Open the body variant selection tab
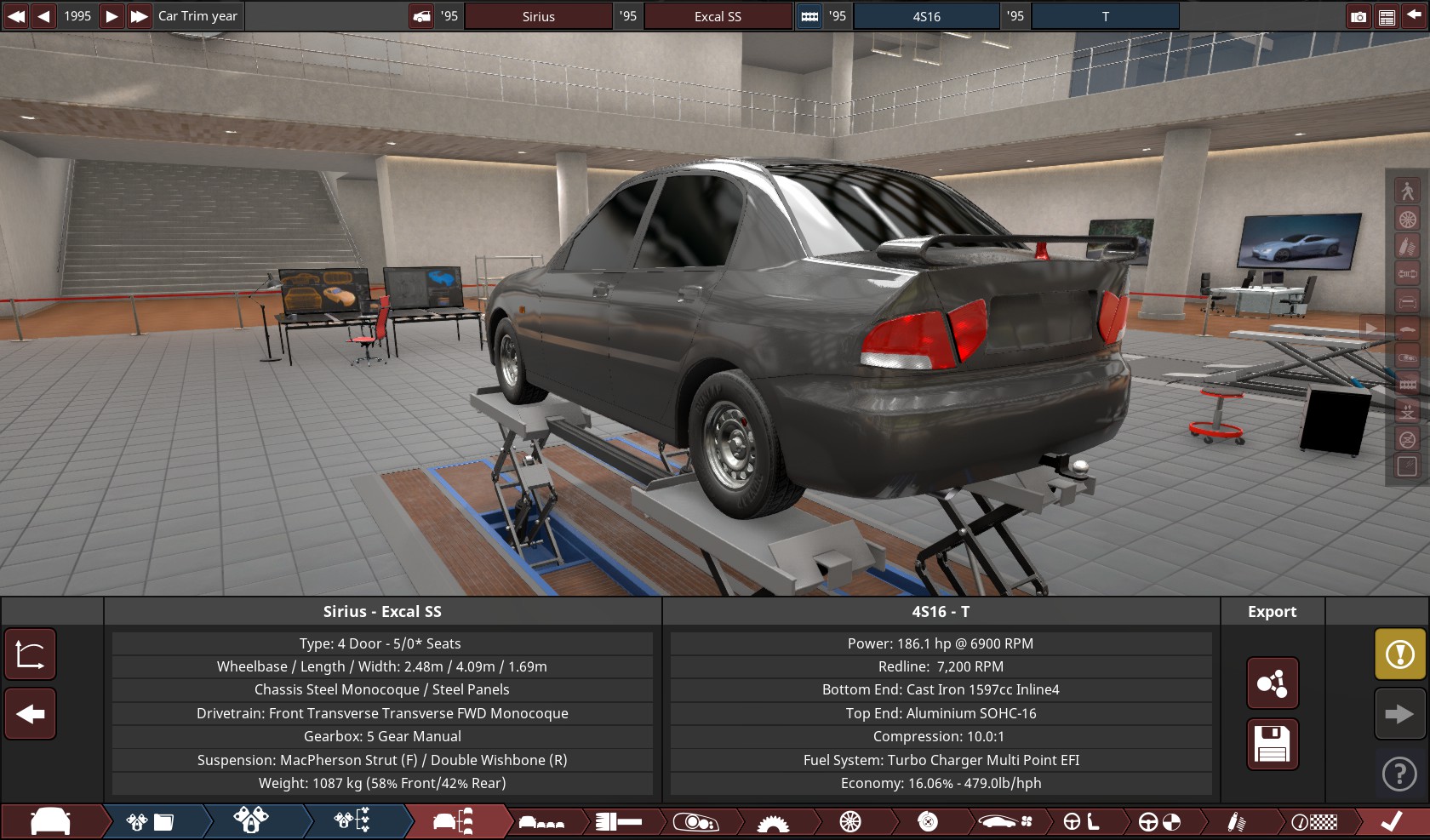Image resolution: width=1430 pixels, height=840 pixels. coord(541,822)
